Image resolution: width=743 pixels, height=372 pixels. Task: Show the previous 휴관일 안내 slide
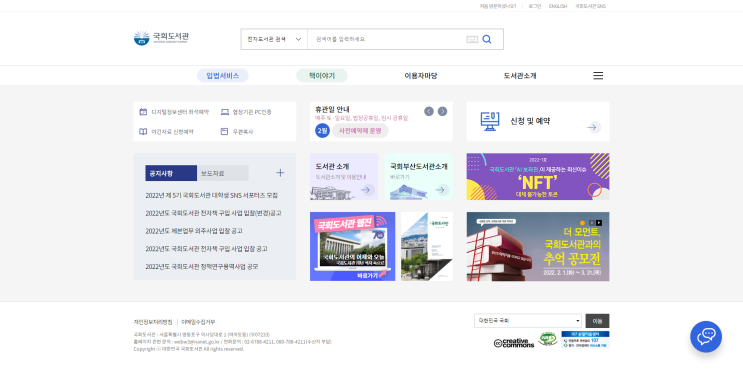pos(429,111)
